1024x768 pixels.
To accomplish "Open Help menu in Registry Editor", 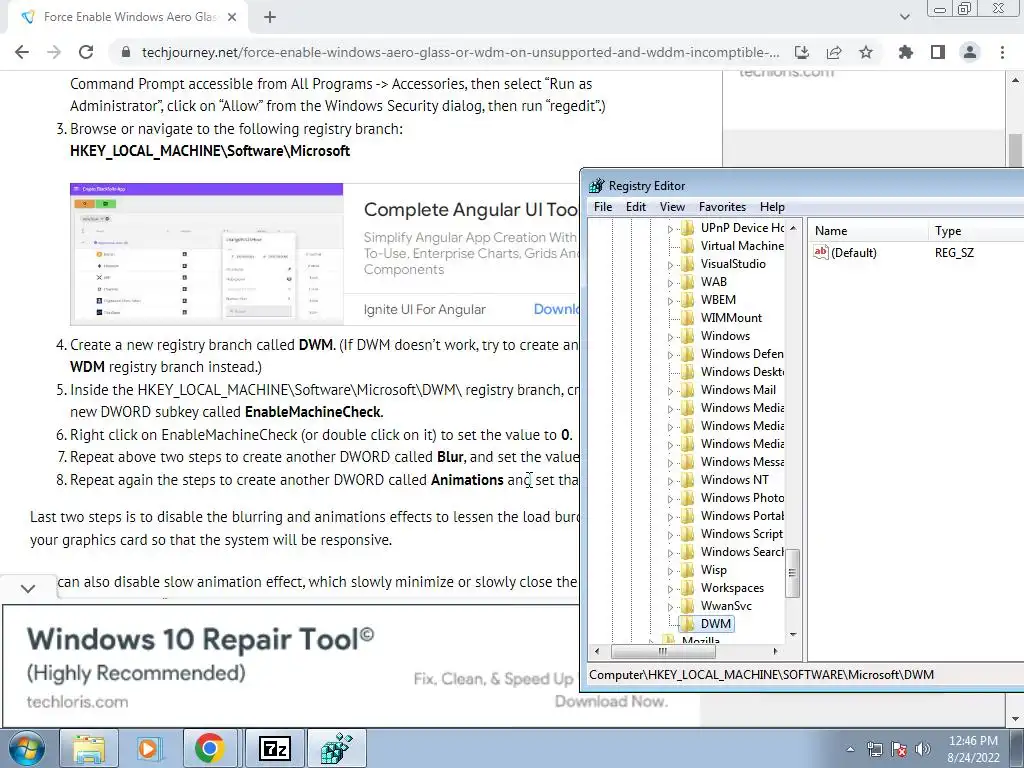I will [772, 206].
